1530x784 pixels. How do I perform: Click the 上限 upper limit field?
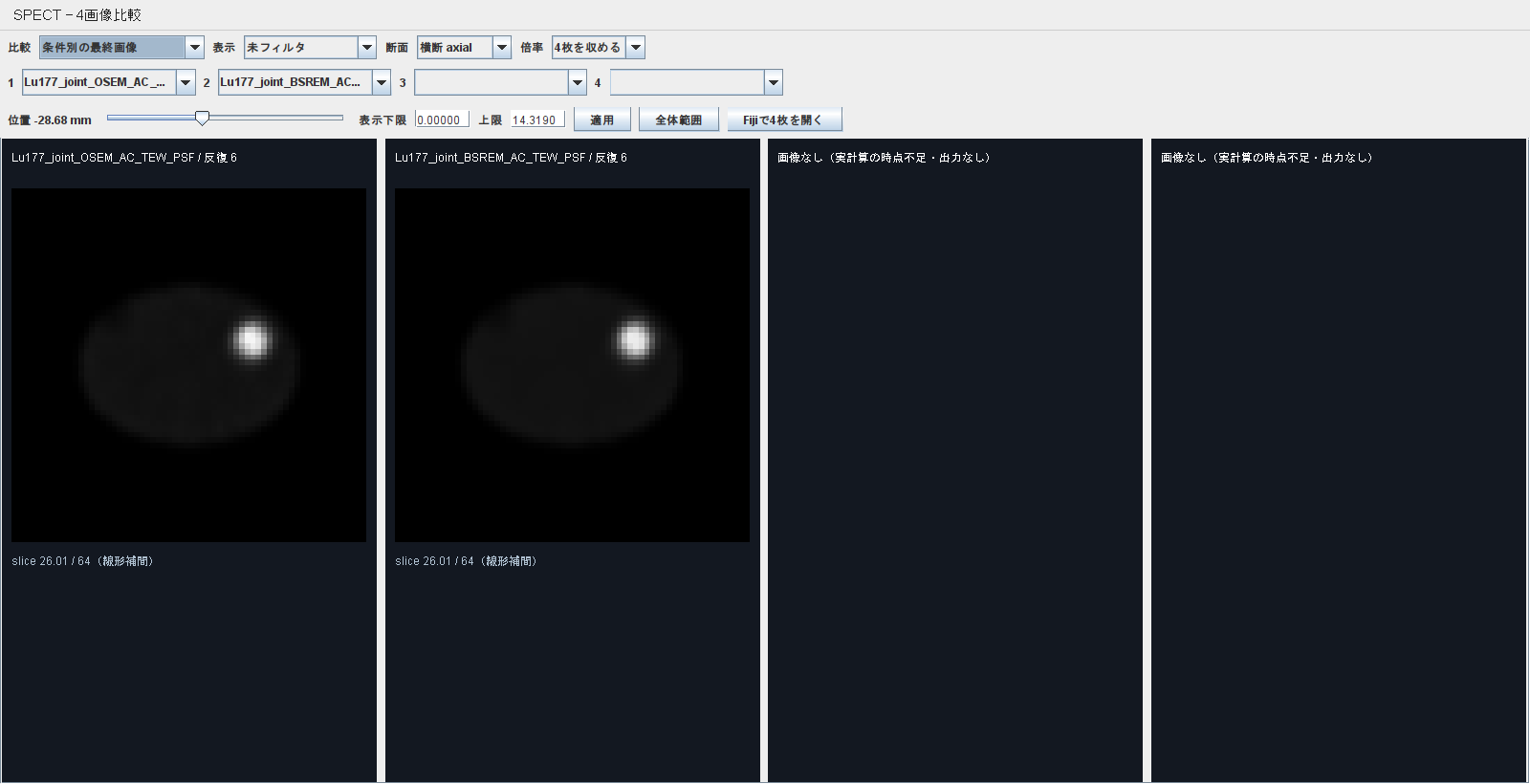pyautogui.click(x=536, y=120)
